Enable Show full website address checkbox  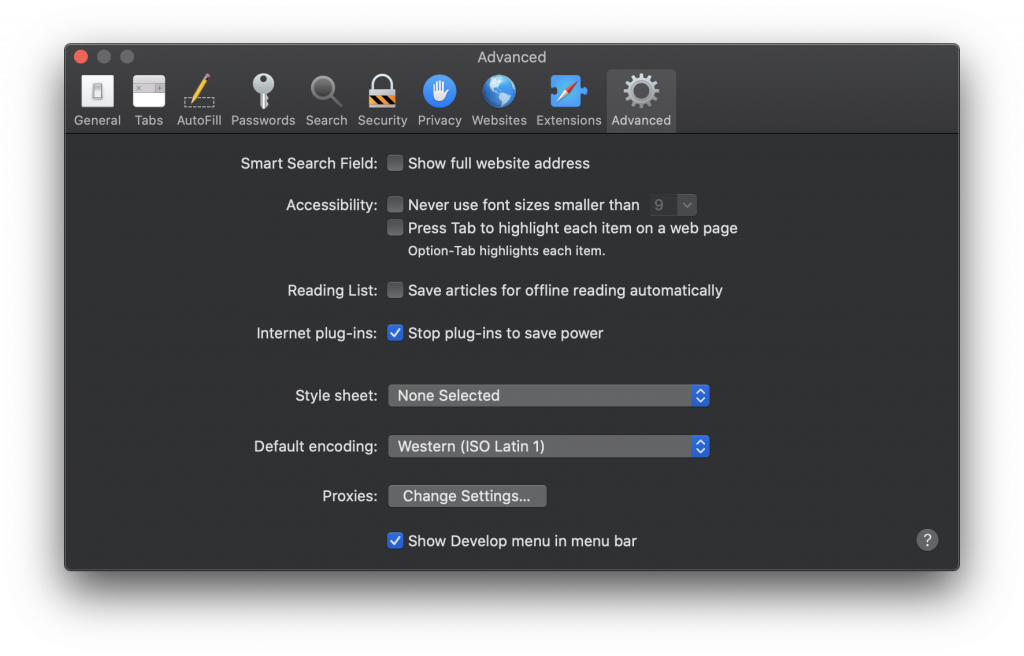[396, 163]
